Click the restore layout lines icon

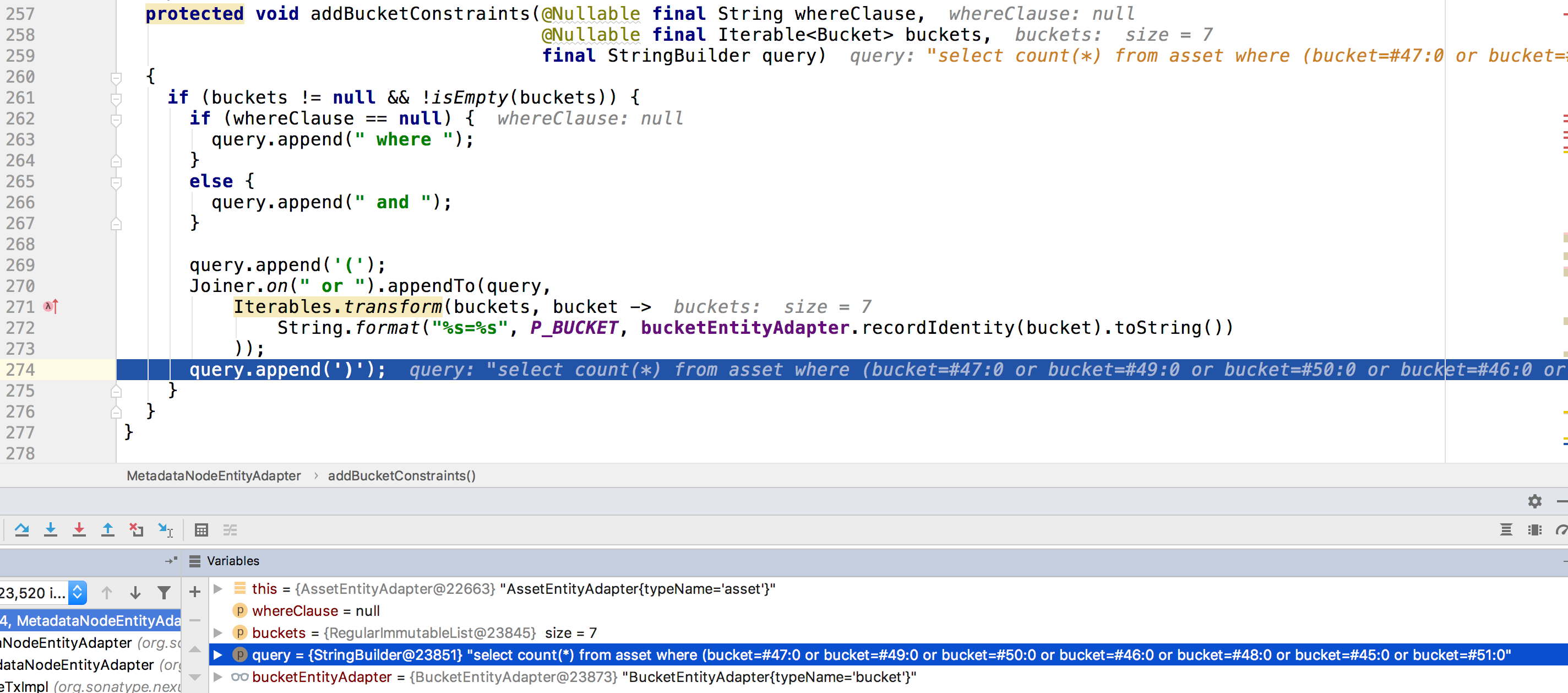pos(1506,530)
